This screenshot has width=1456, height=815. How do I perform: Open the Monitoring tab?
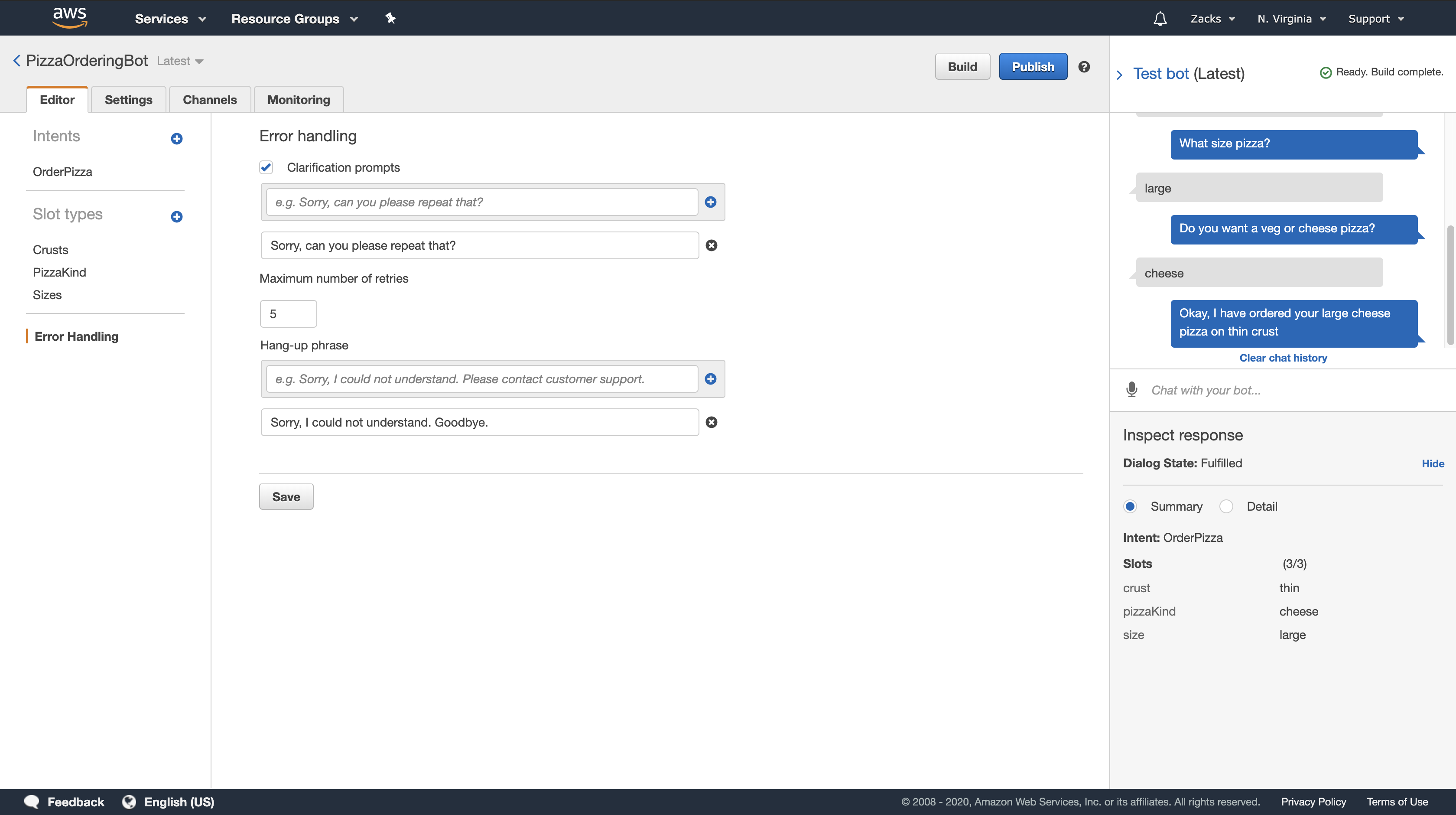click(299, 100)
